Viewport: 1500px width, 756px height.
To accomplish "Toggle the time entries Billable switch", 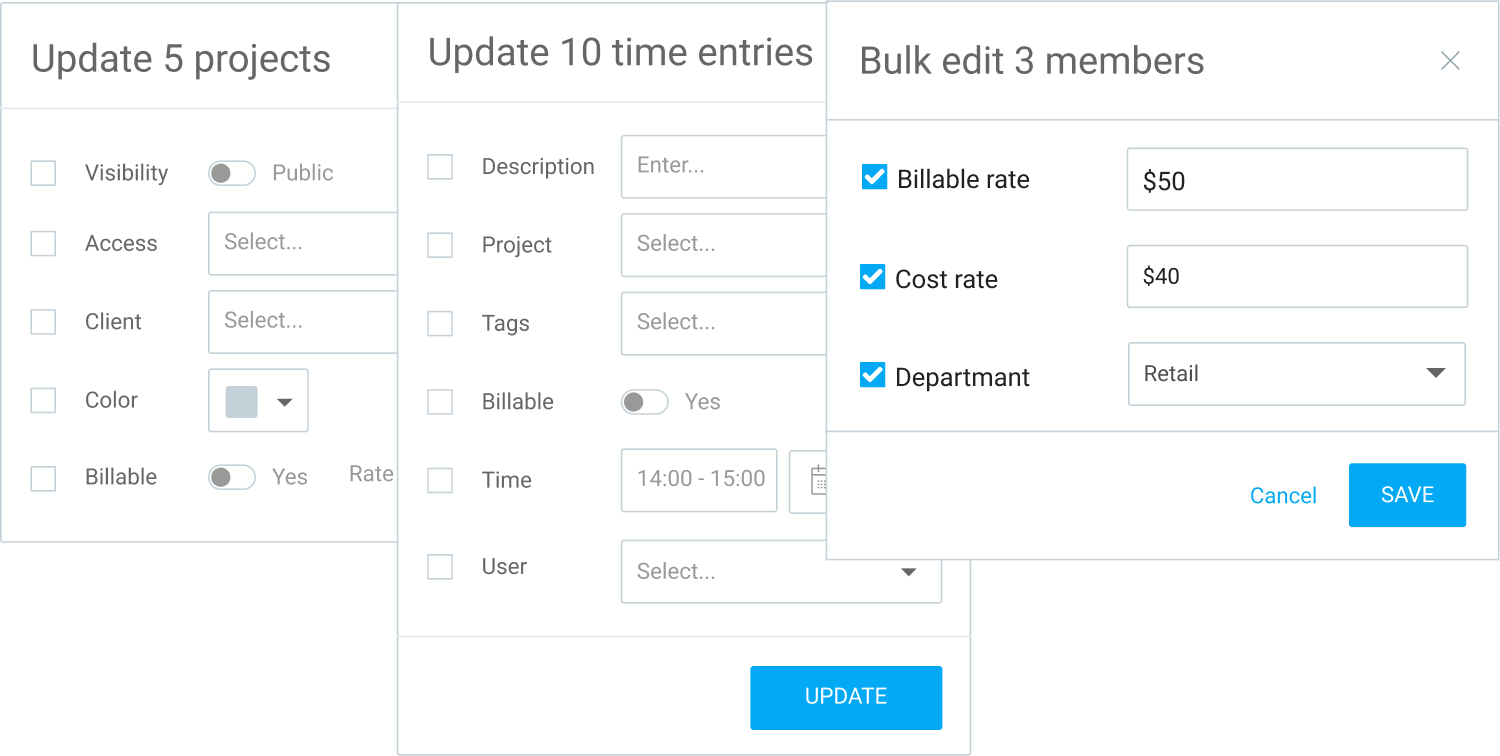I will coord(645,402).
